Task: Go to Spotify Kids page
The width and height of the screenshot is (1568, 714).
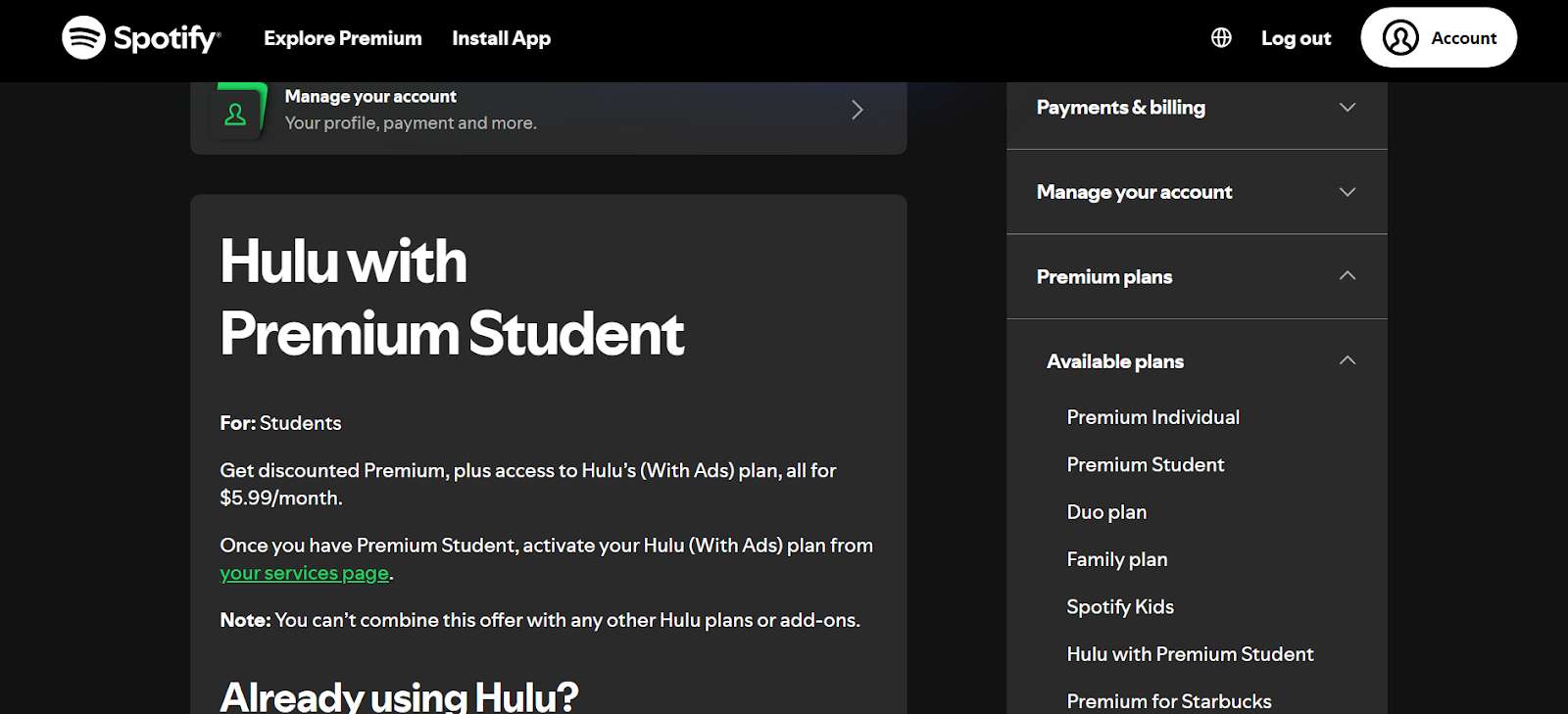Action: point(1120,607)
